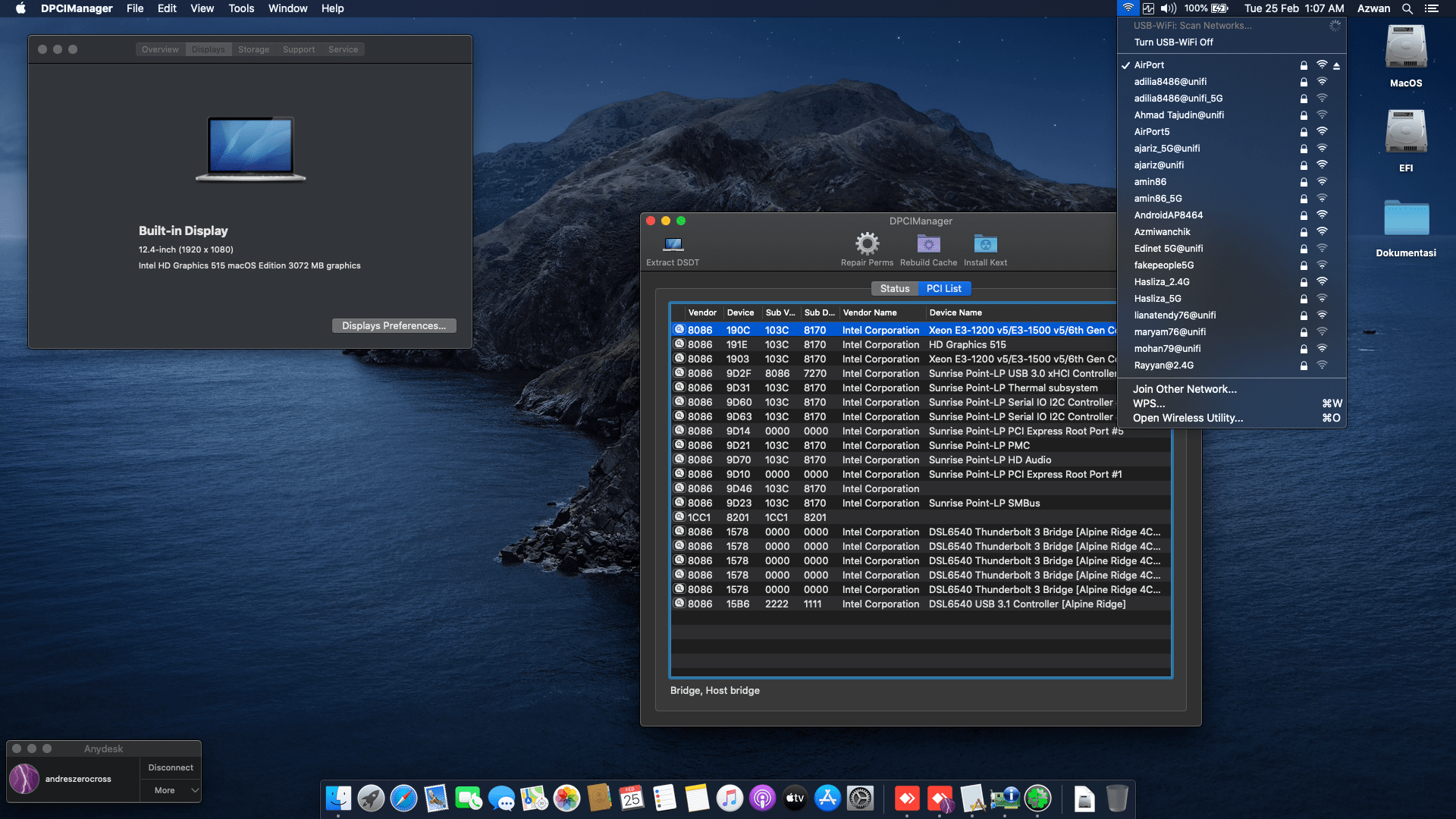Open the Dokumentasi folder on the desktop
Image resolution: width=1456 pixels, height=819 pixels.
[1406, 228]
